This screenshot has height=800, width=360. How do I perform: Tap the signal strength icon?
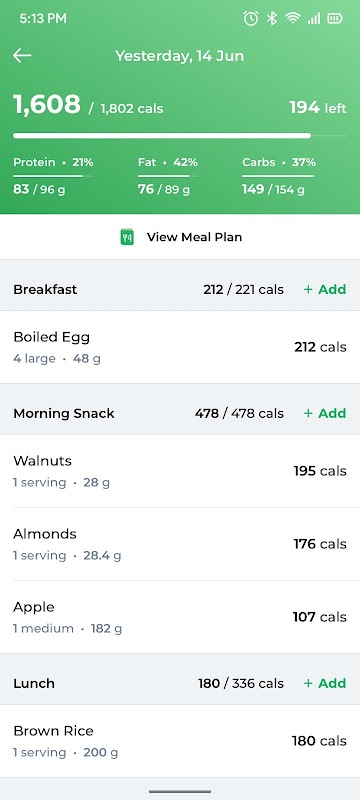[x=314, y=19]
